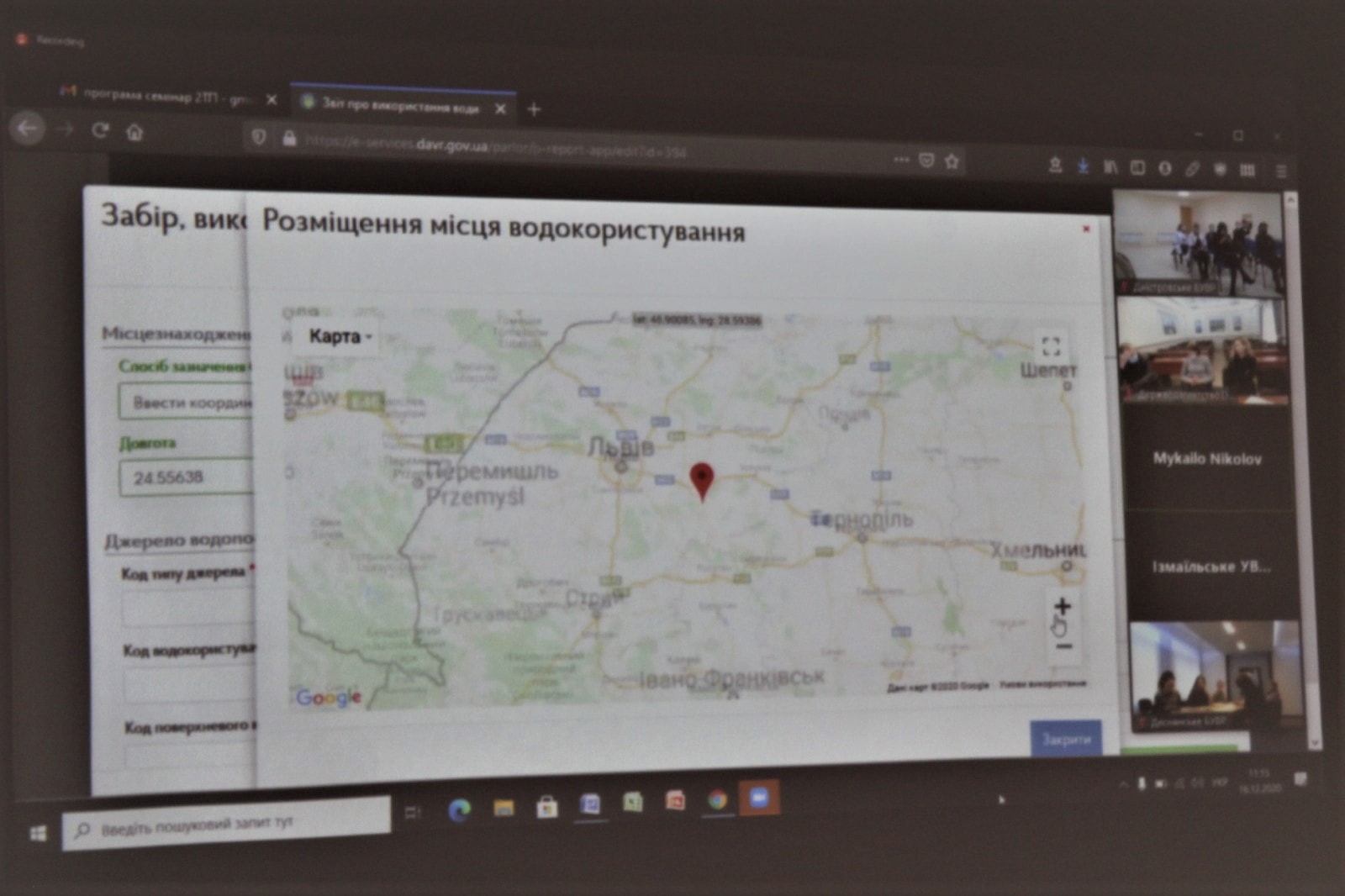Open the Firefox hamburger menu
The height and width of the screenshot is (896, 1345).
click(1282, 171)
